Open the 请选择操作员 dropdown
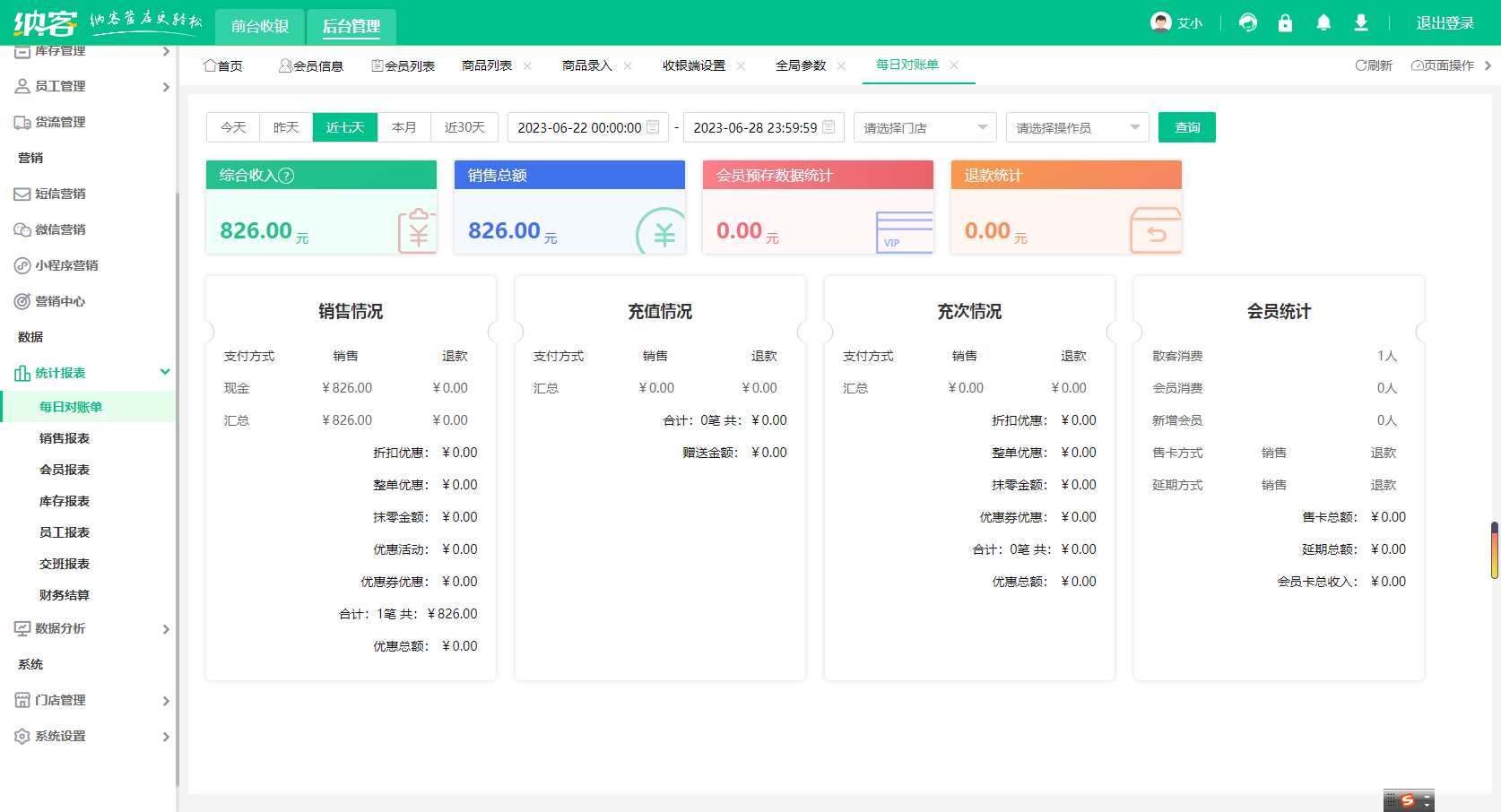Screen dimensions: 1501x812 (x=1077, y=127)
